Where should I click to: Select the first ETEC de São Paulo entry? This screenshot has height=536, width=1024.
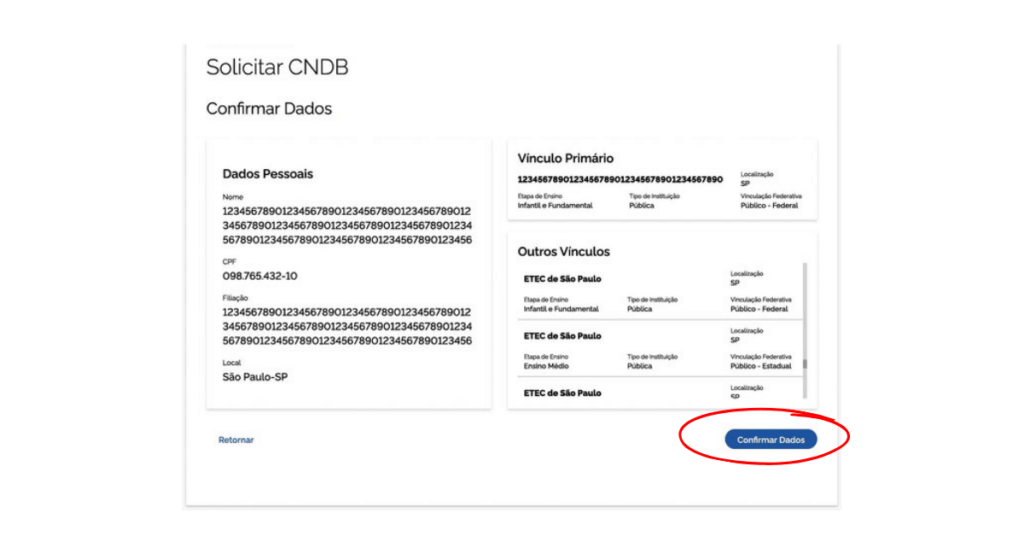(562, 278)
